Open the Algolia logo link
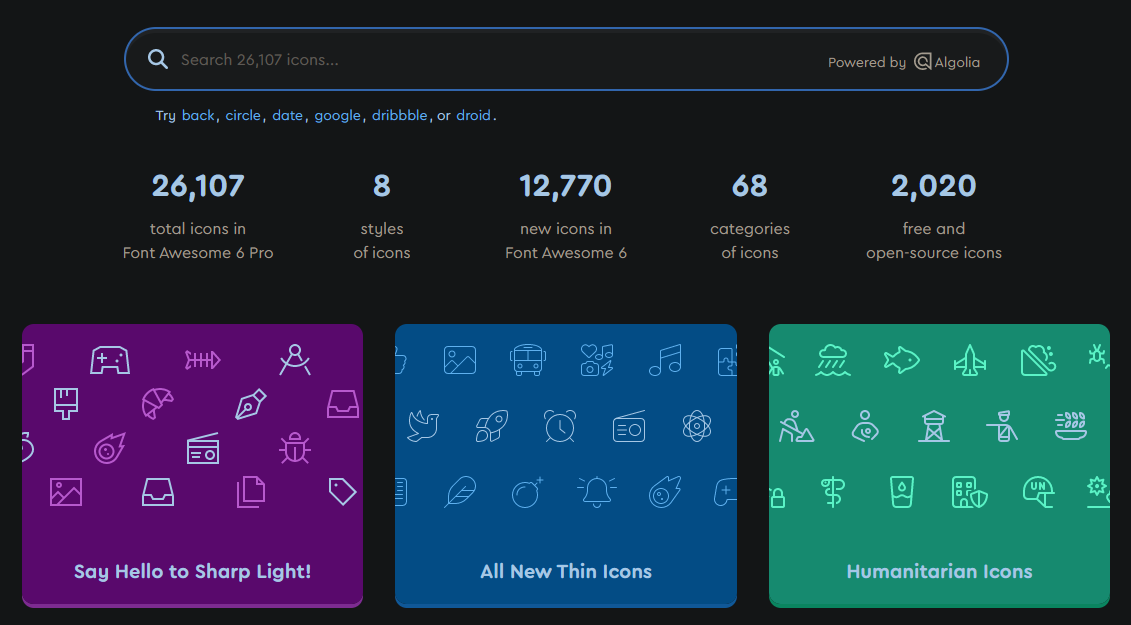 [x=946, y=62]
